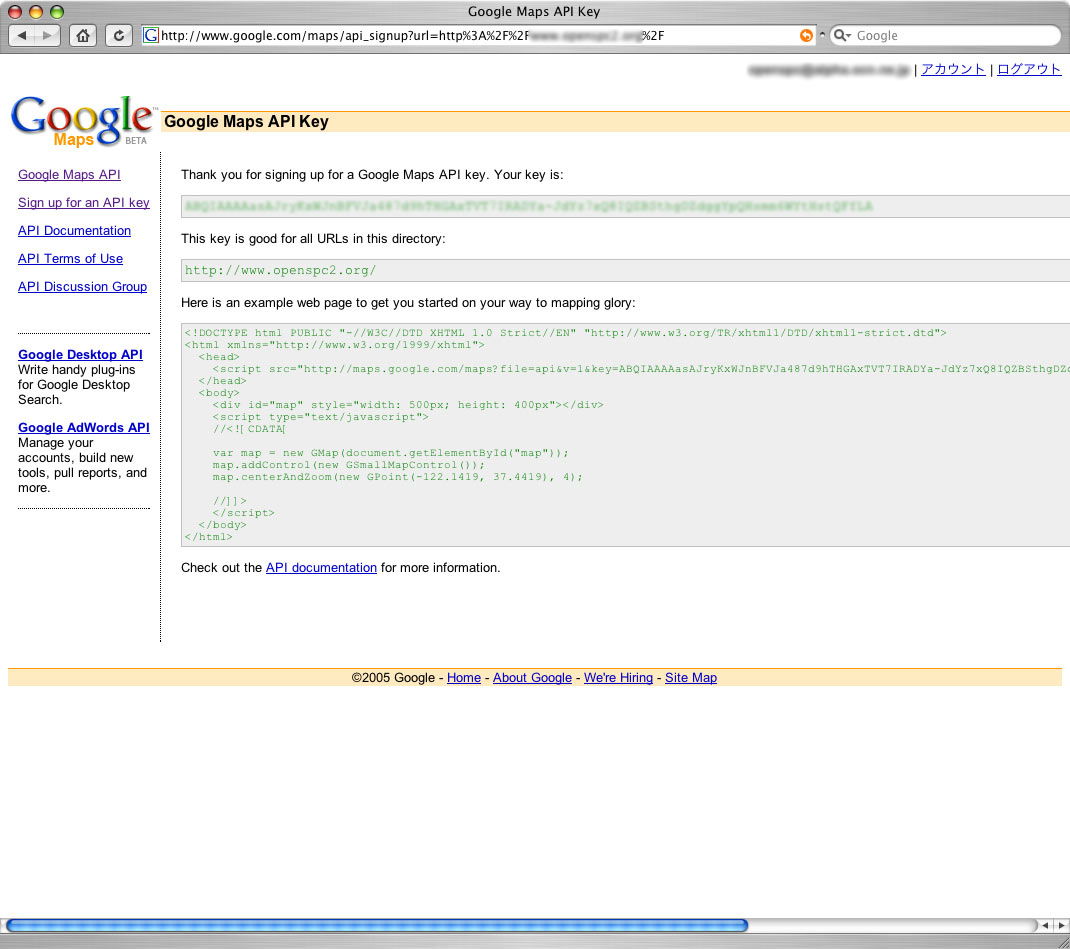This screenshot has height=949, width=1070.
Task: Click the orange RSS/snapback icon in address bar
Action: [806, 36]
